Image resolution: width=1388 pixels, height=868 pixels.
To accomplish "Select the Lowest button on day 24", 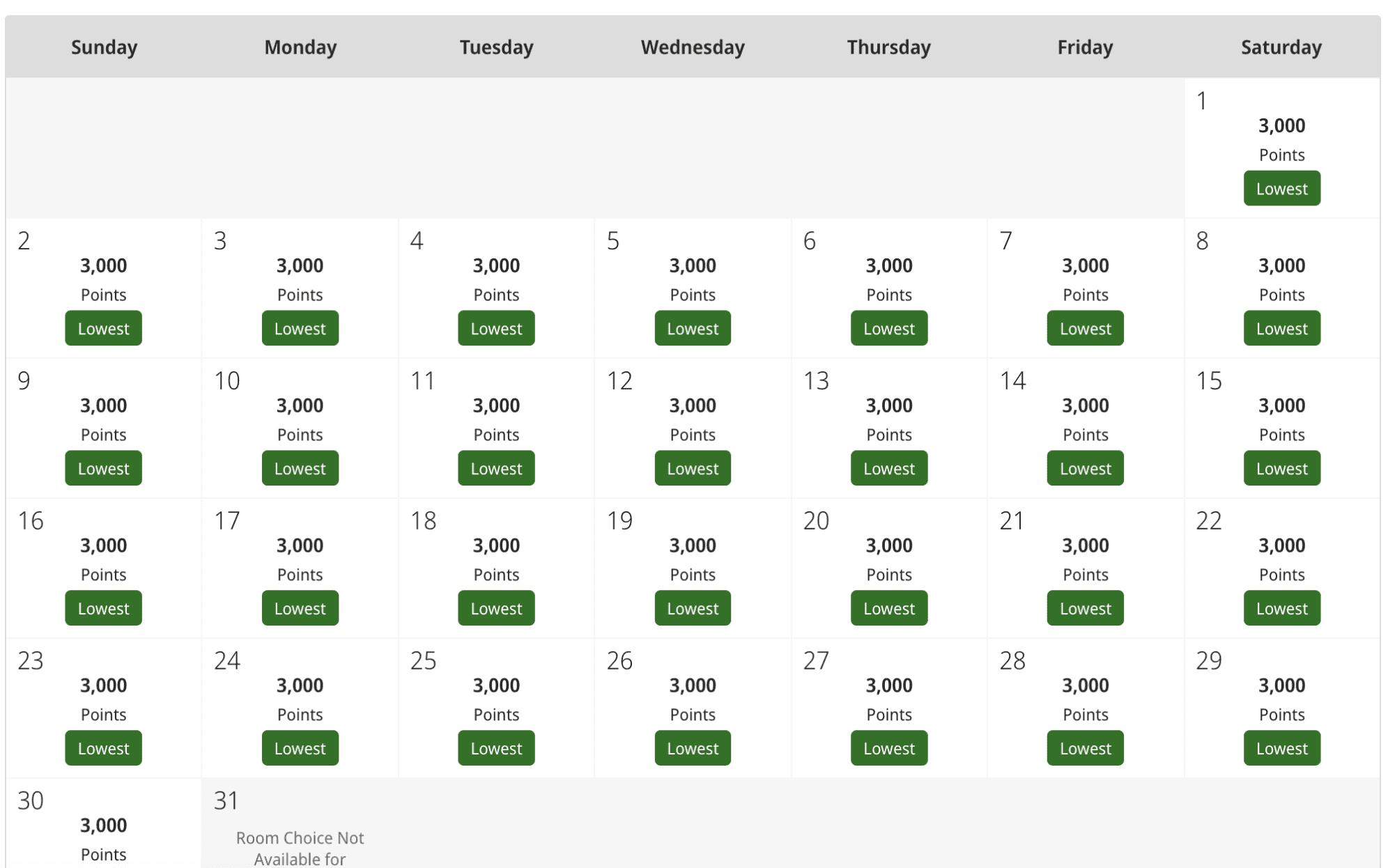I will point(300,748).
